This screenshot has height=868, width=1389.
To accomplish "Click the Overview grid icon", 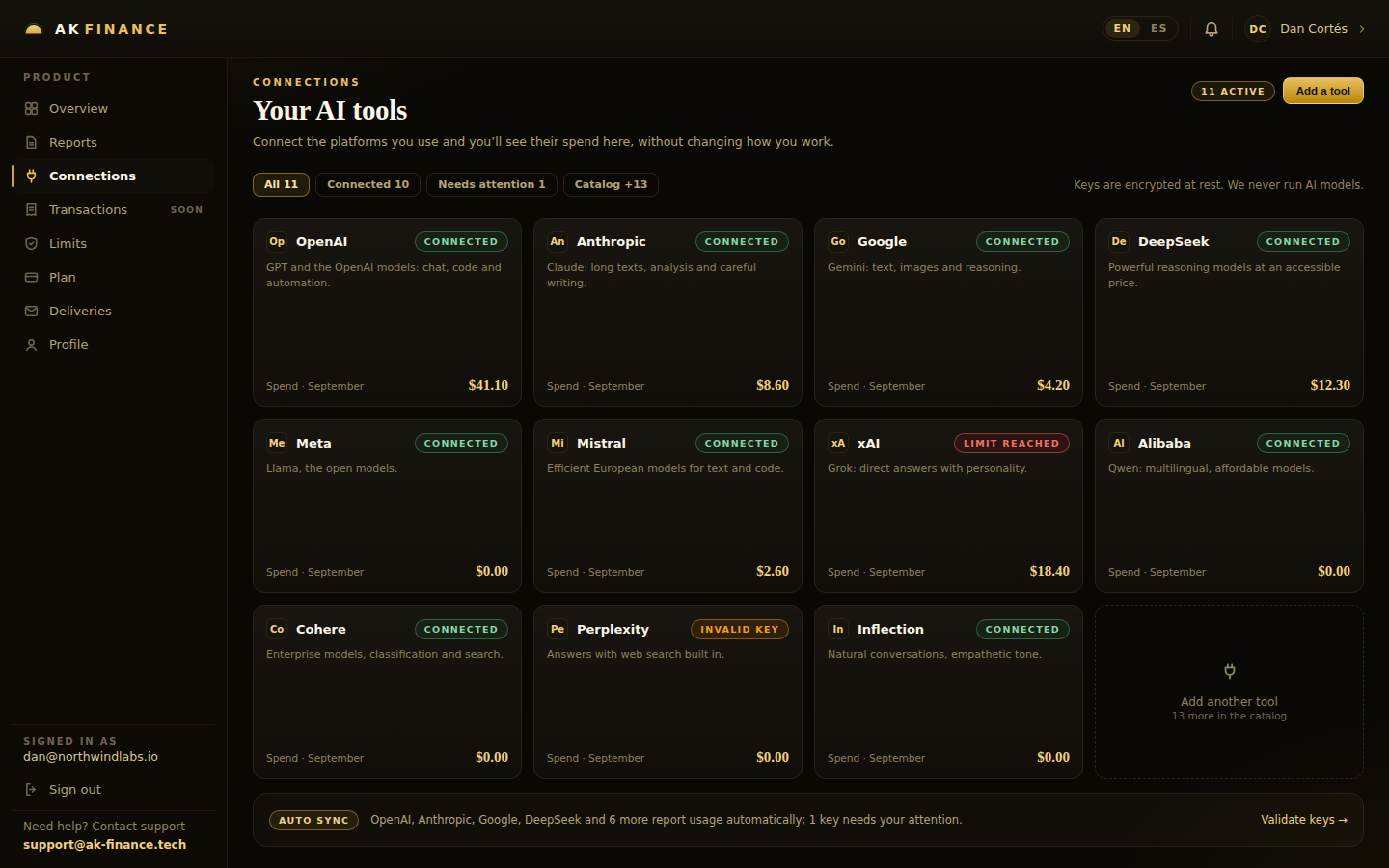I will coord(32,109).
